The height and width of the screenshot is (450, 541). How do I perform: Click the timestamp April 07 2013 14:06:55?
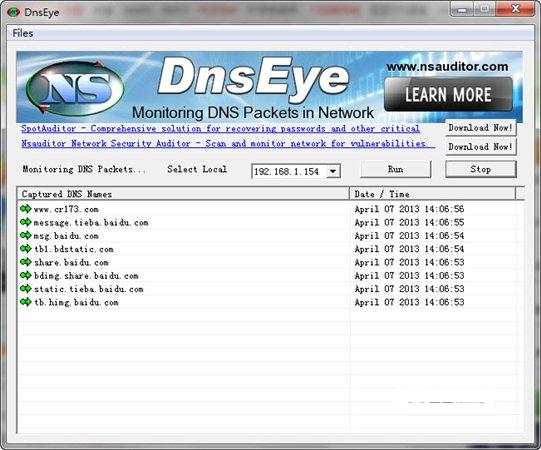(409, 223)
